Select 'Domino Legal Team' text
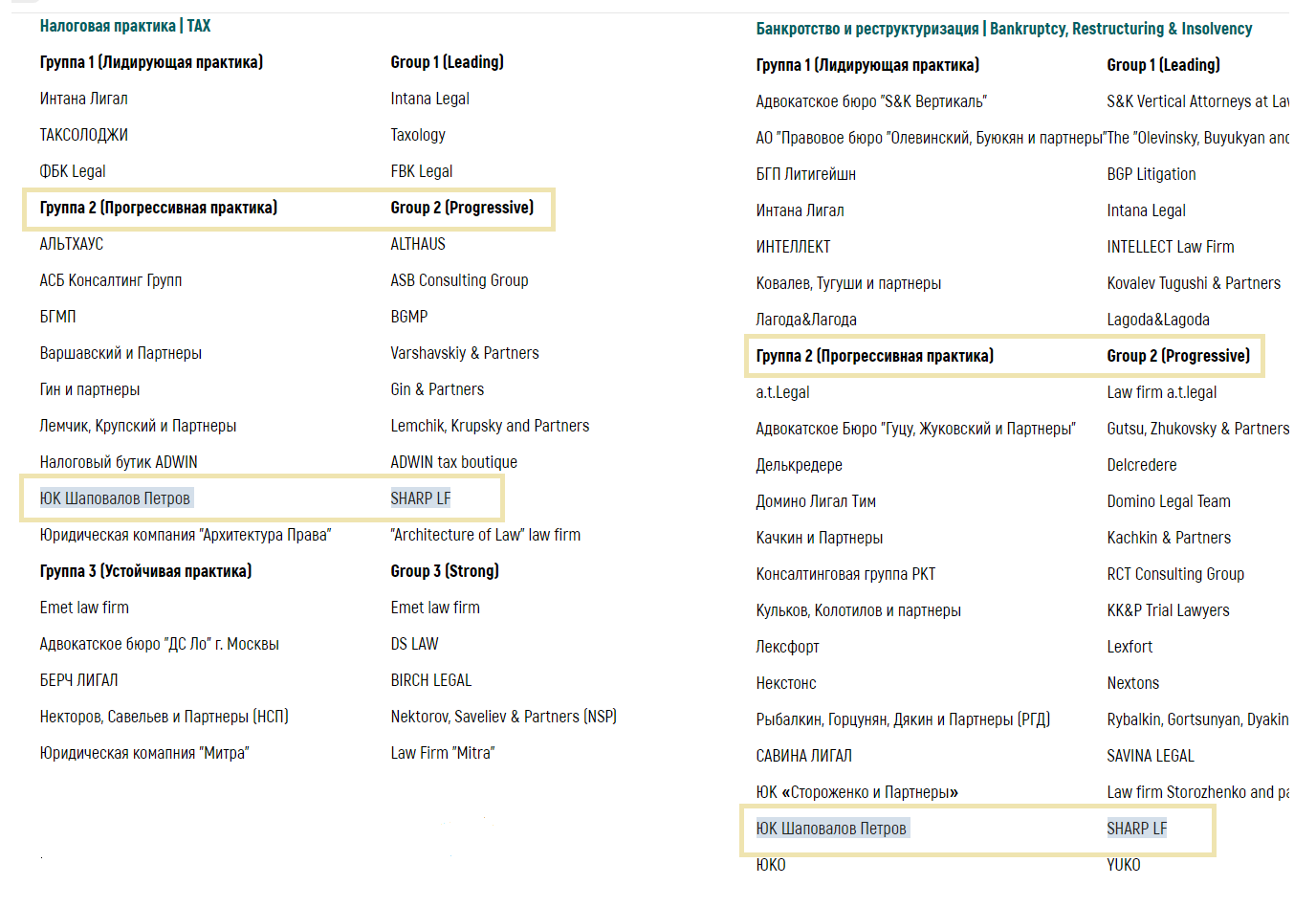The image size is (1316, 907). pos(1169,501)
